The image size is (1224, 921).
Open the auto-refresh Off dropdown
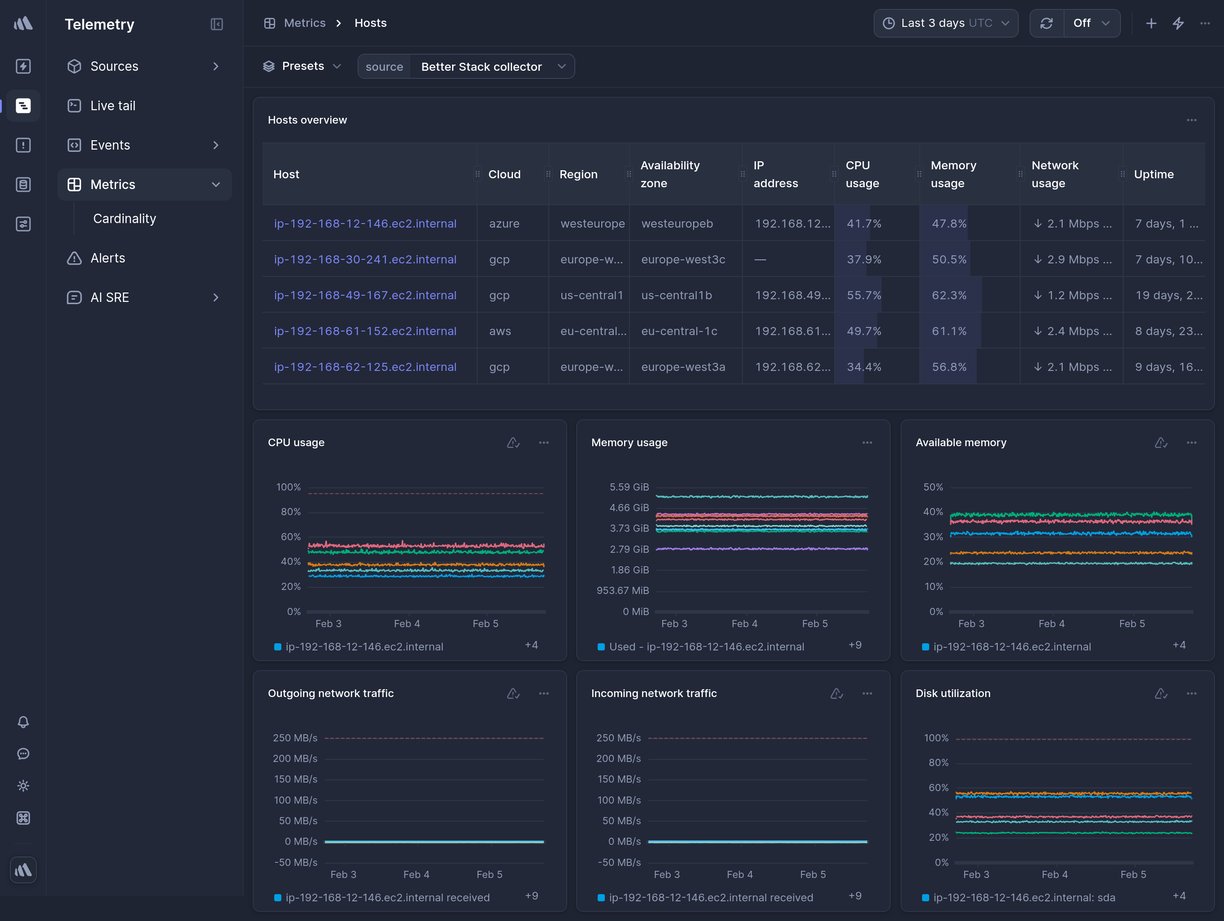tap(1091, 22)
